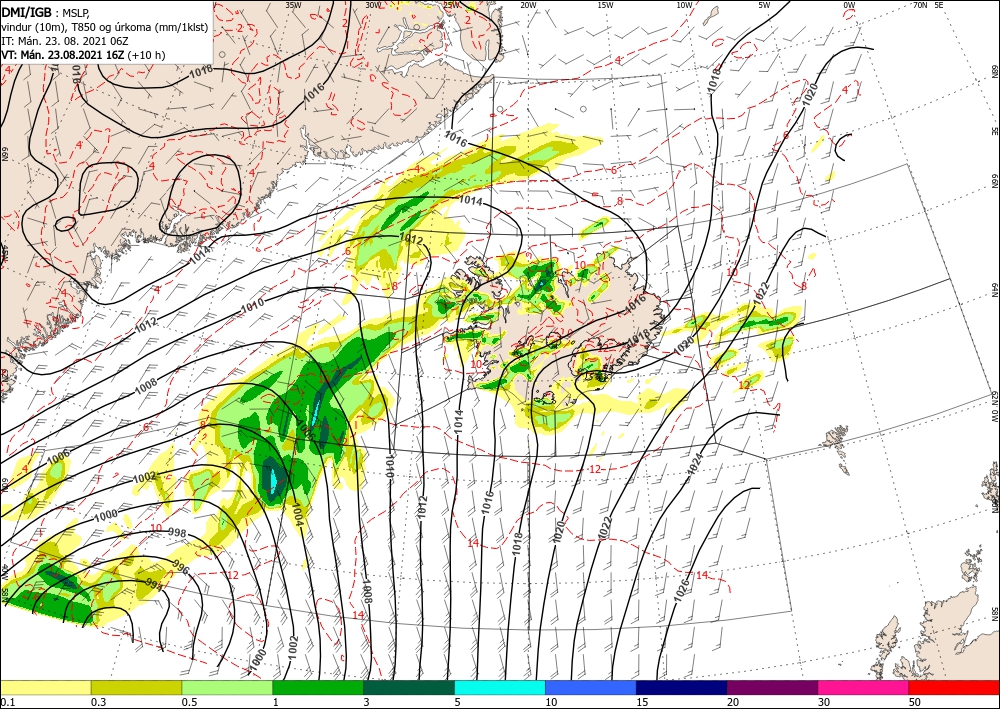Click the red 50+ legend swatch

[953, 687]
